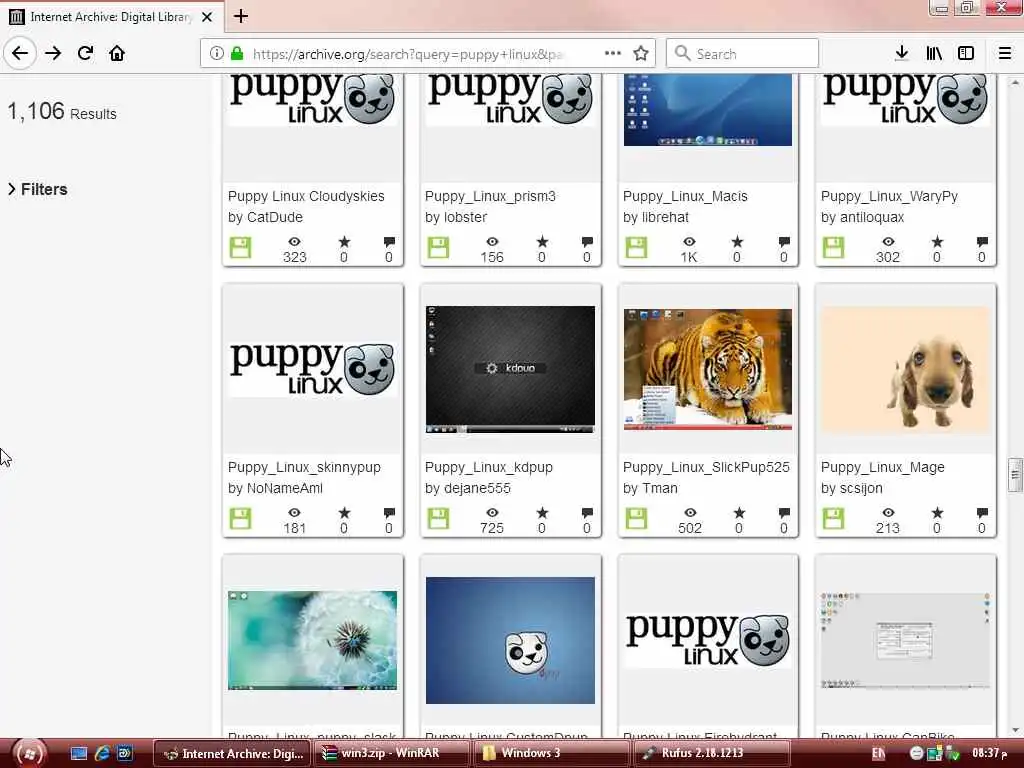Bookmark this page with the star
This screenshot has height=768, width=1024.
pyautogui.click(x=641, y=54)
